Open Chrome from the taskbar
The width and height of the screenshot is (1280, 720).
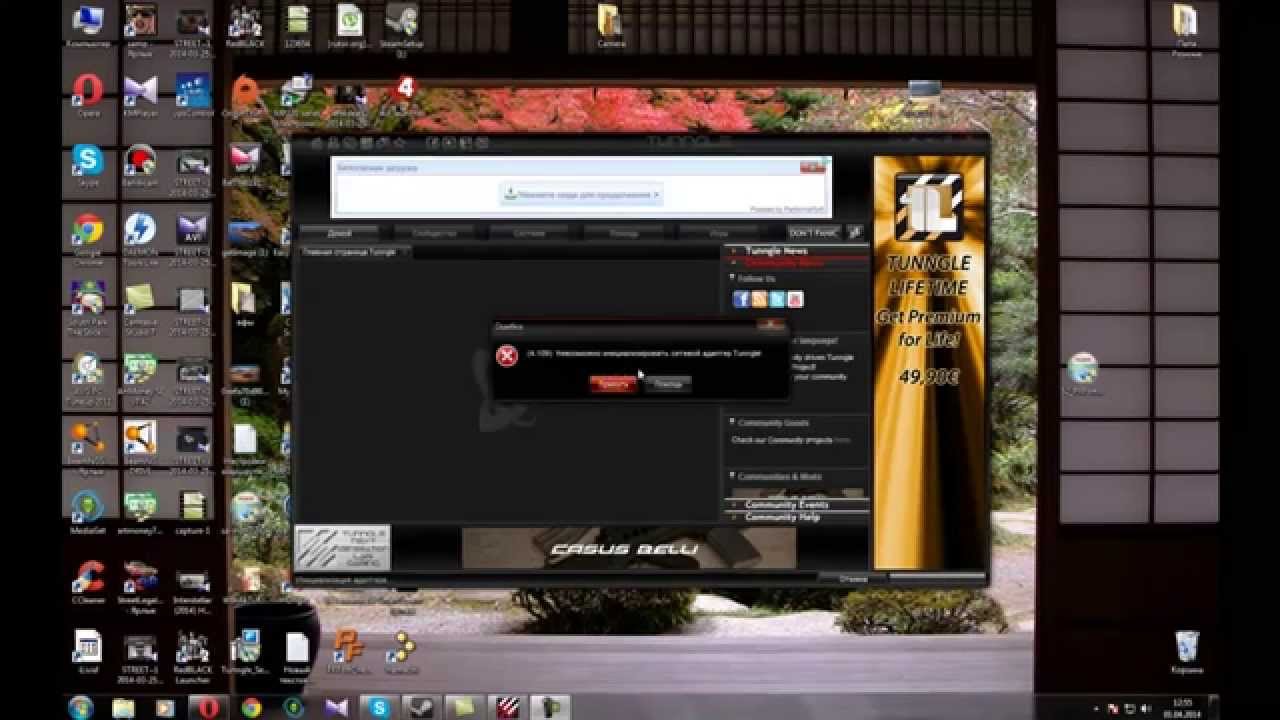click(x=251, y=707)
